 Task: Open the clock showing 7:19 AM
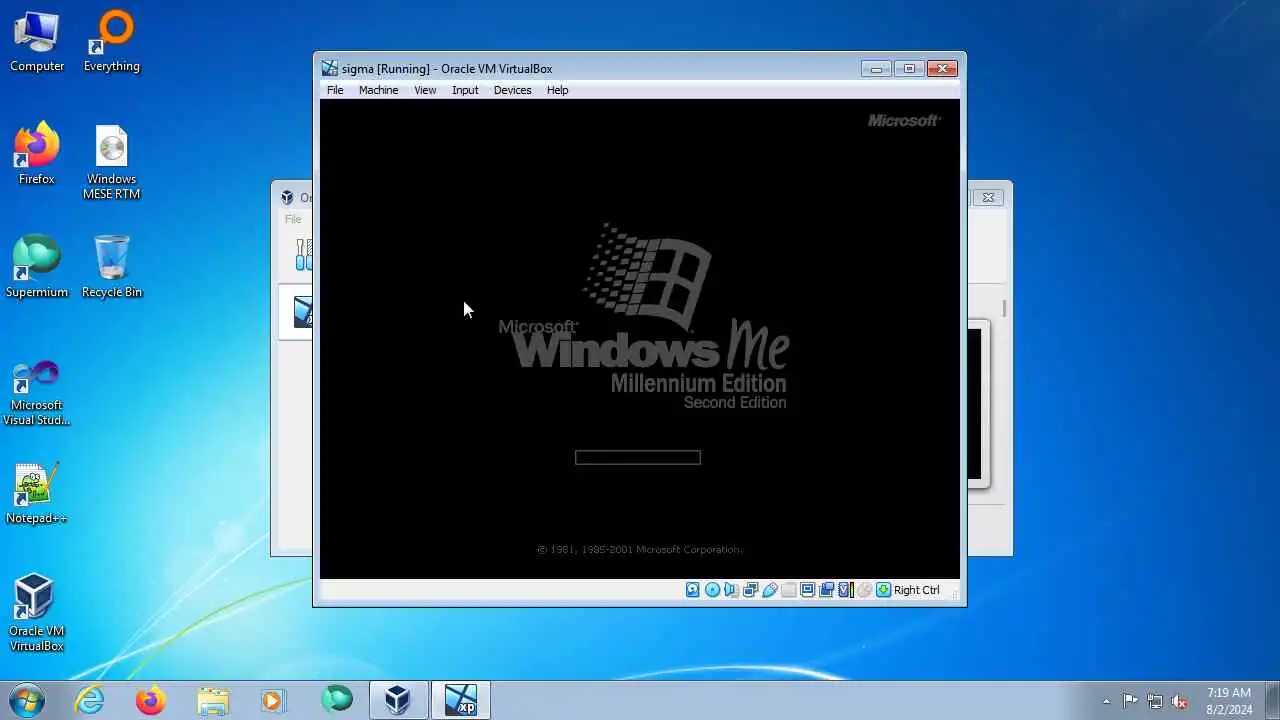pyautogui.click(x=1228, y=700)
